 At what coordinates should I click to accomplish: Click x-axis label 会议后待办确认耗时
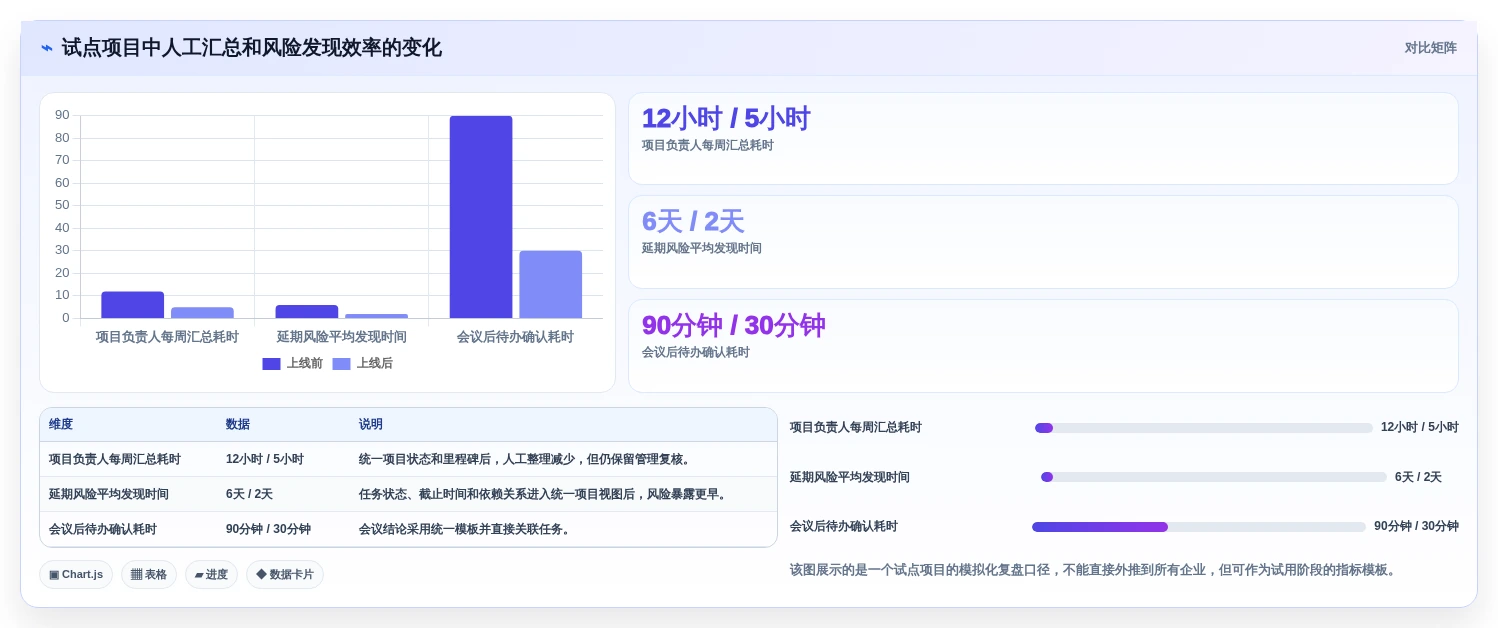(x=515, y=338)
